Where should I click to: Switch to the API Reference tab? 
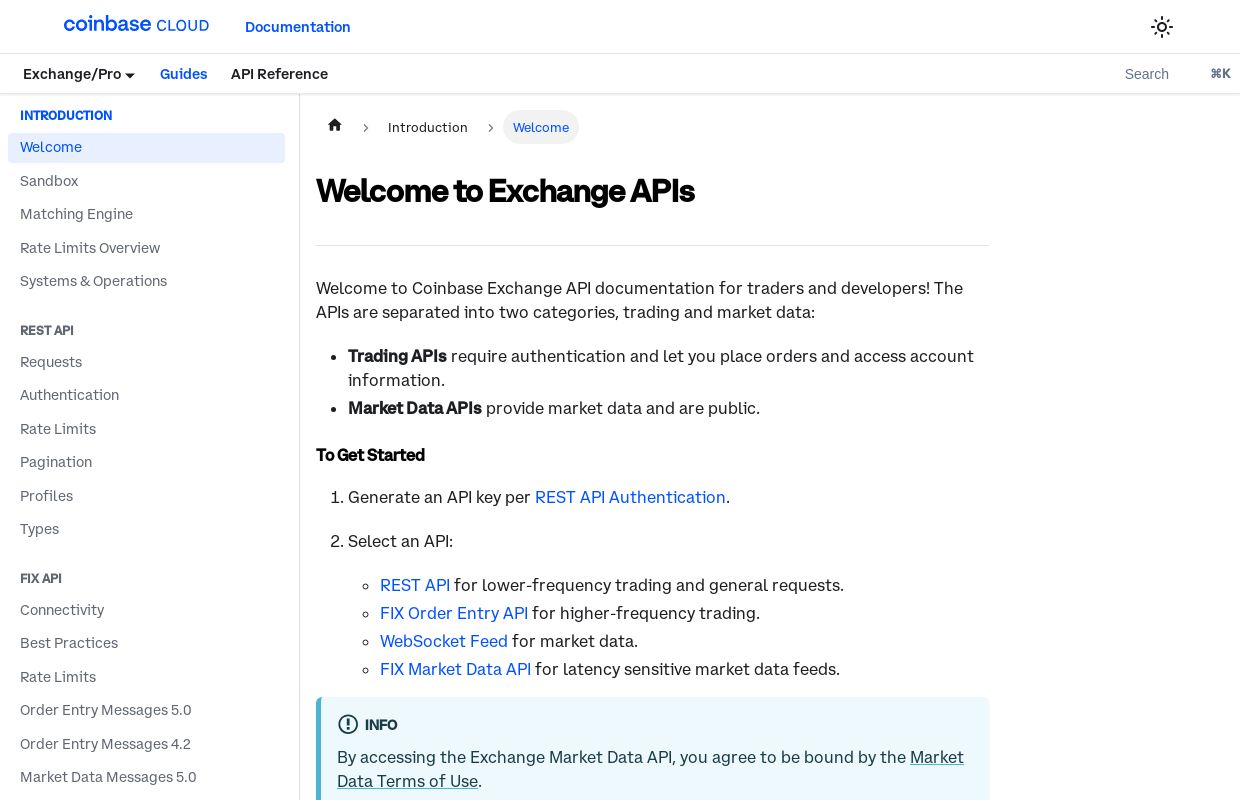[x=279, y=74]
